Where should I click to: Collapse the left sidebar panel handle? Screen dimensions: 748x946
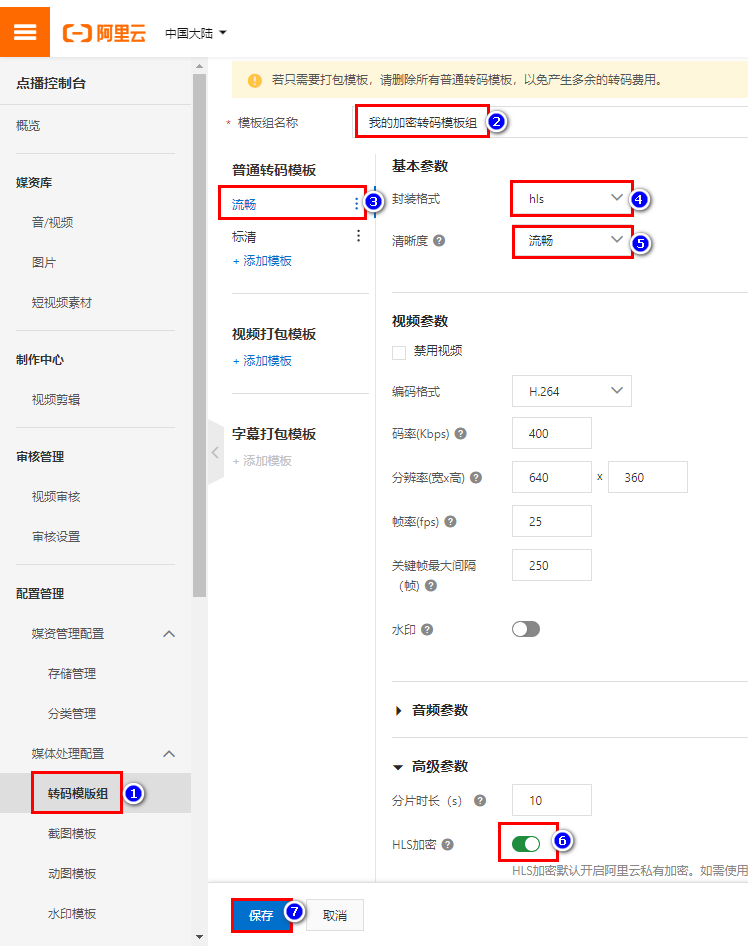coord(215,452)
